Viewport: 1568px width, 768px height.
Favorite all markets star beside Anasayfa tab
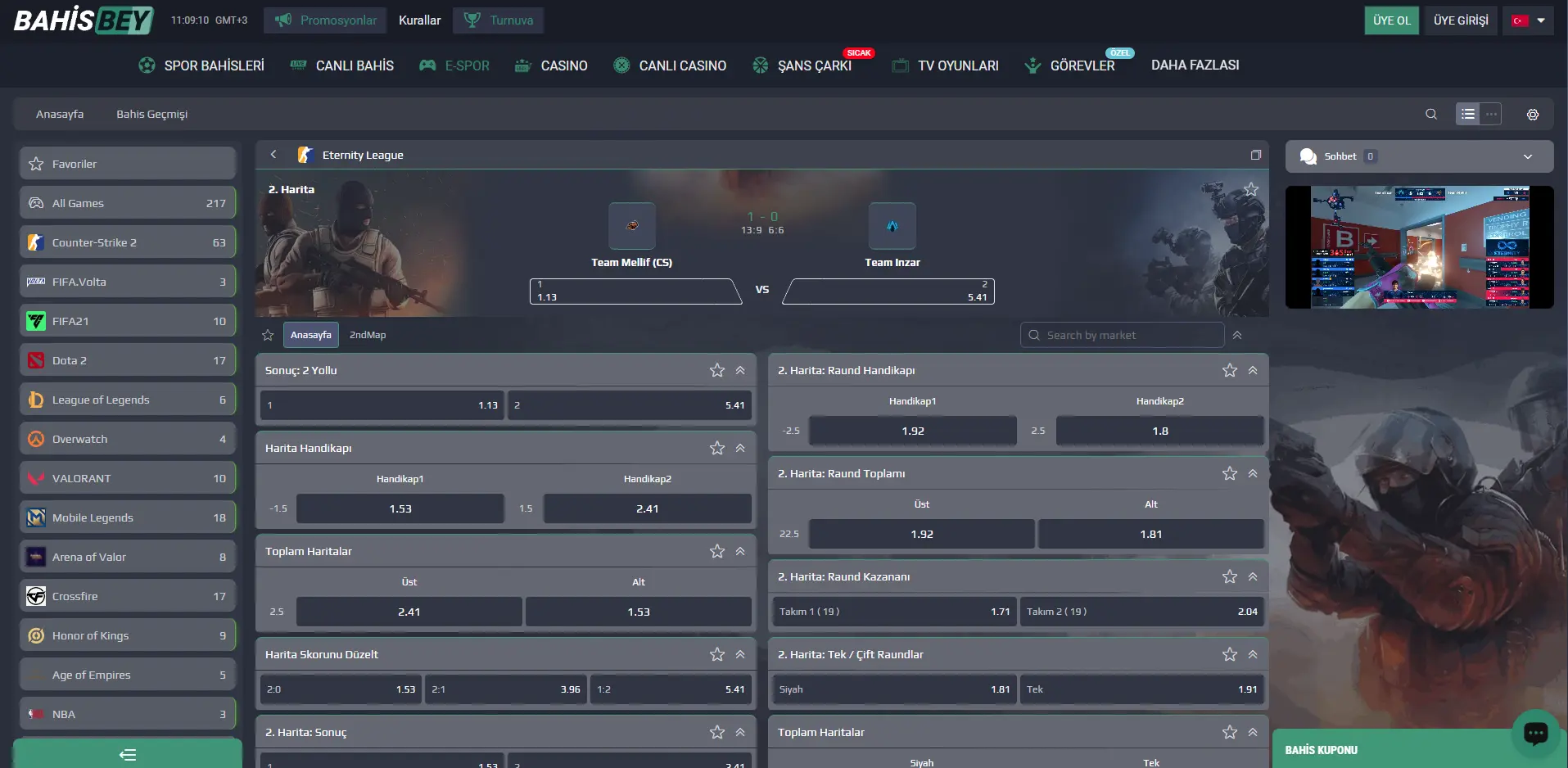268,335
